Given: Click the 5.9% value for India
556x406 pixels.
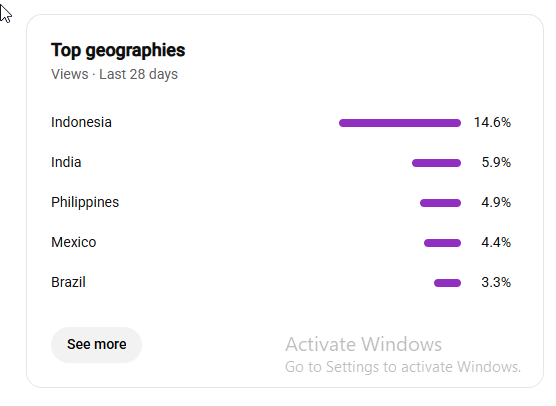Looking at the screenshot, I should (496, 163).
